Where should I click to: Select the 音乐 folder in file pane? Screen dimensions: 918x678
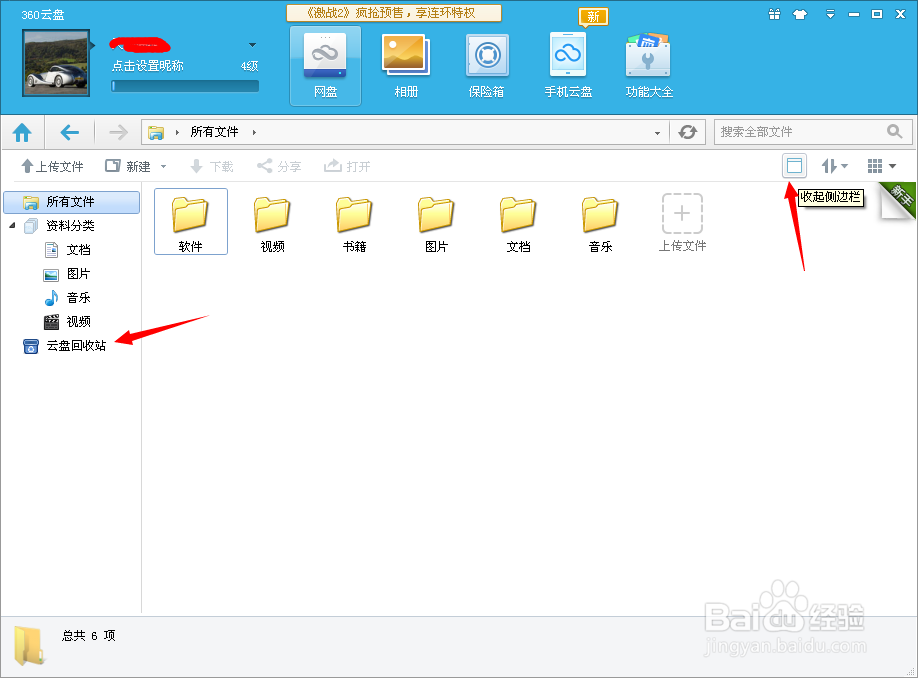point(600,224)
